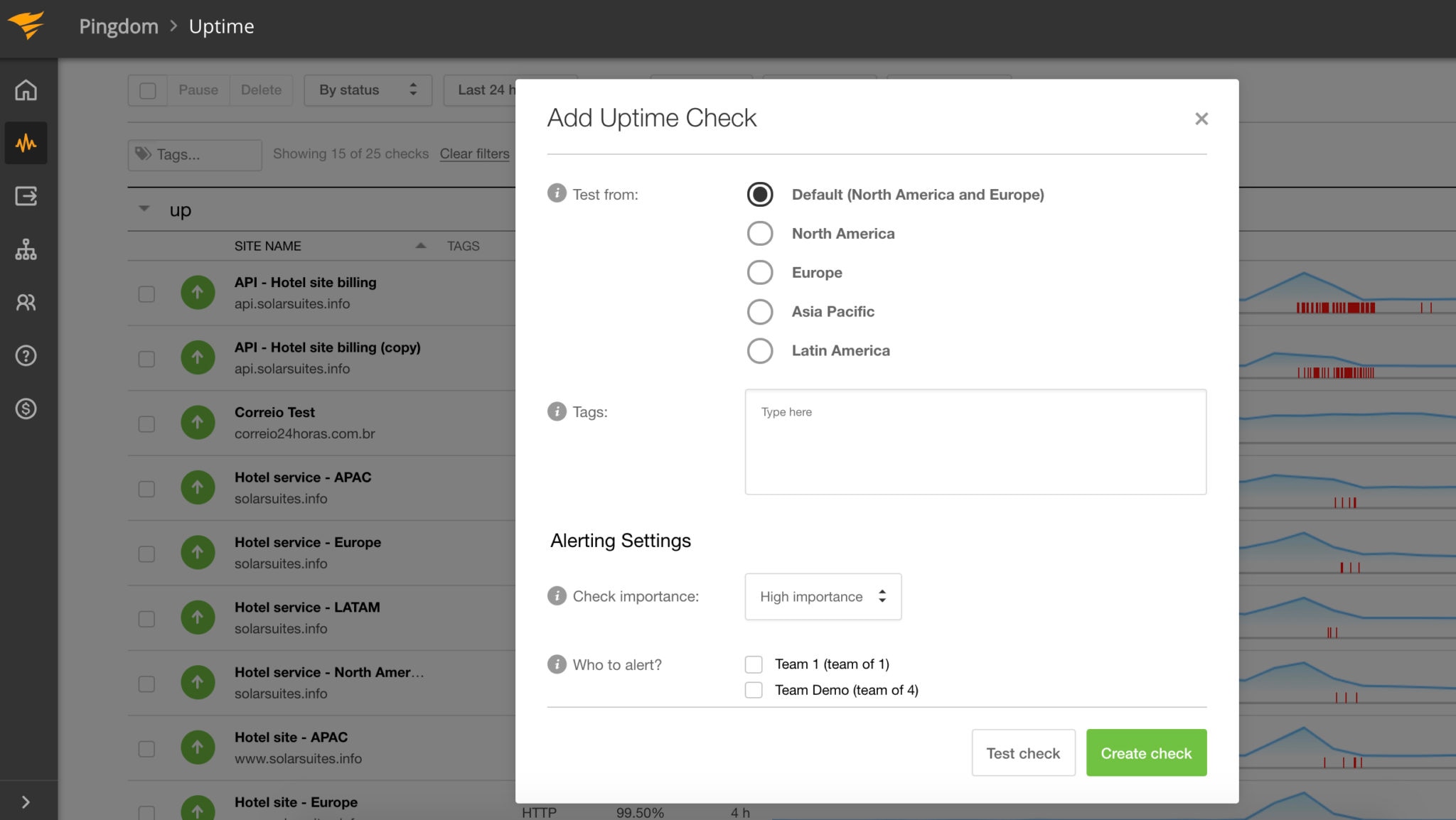Open the Billing icon in the sidebar
Image resolution: width=1456 pixels, height=820 pixels.
click(x=26, y=409)
